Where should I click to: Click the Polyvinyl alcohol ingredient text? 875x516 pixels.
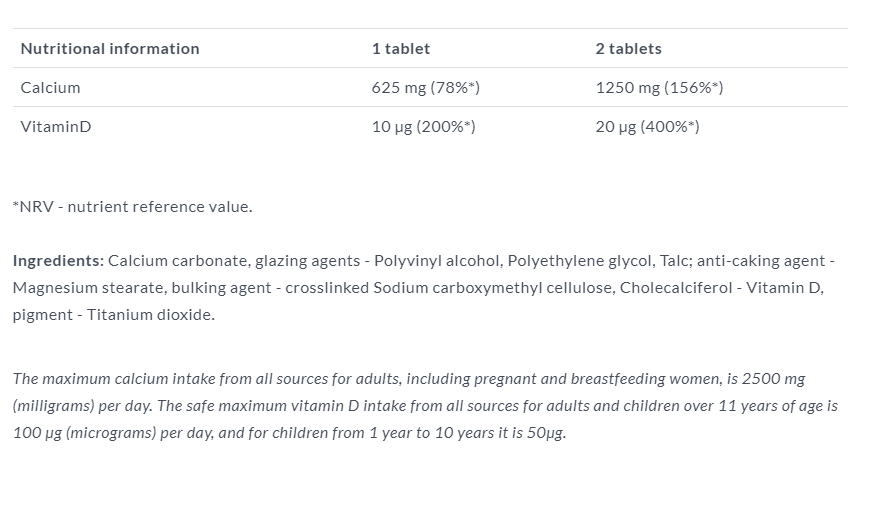click(x=438, y=261)
